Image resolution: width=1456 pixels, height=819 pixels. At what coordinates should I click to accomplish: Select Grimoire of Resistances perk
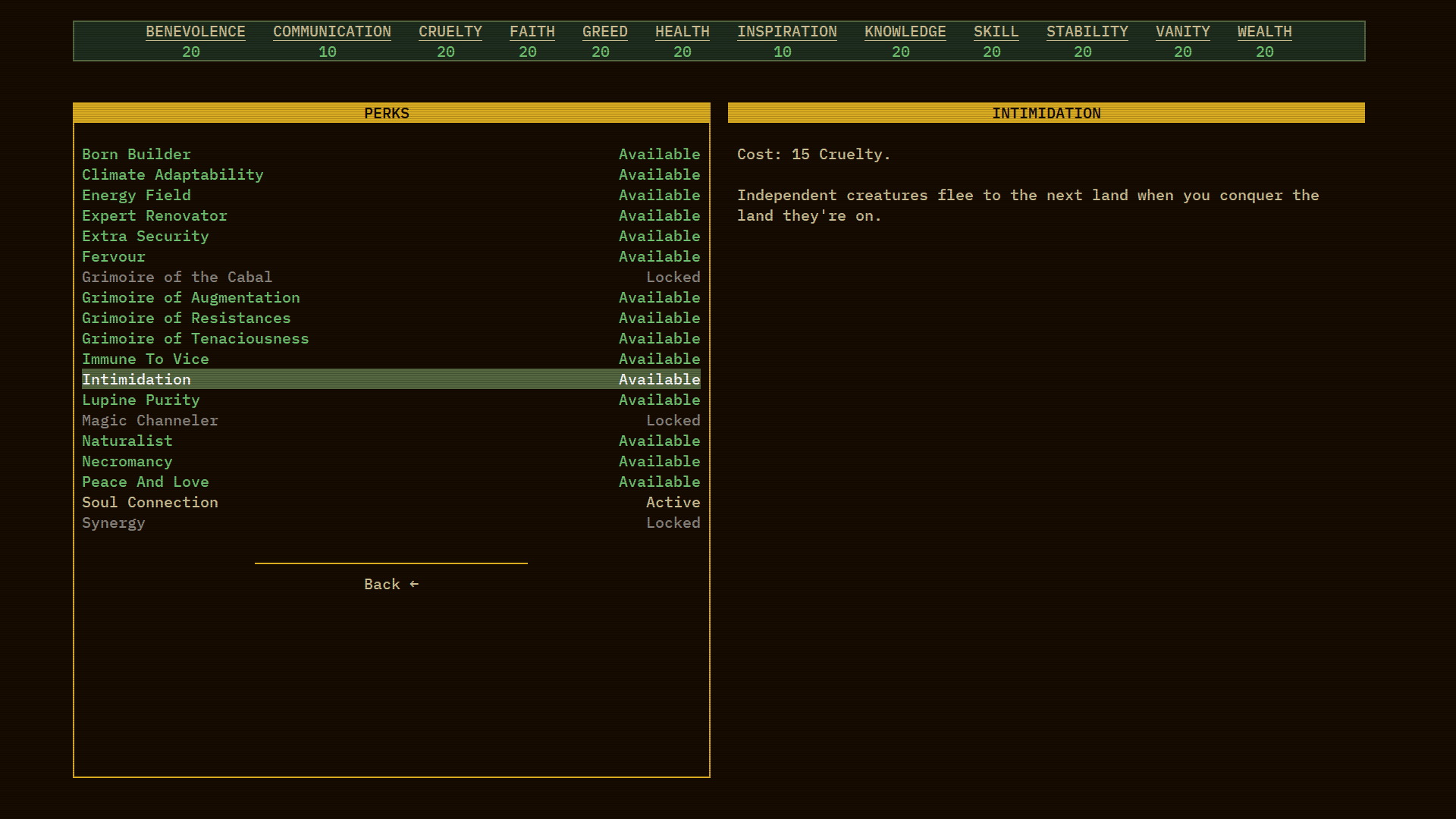[187, 318]
